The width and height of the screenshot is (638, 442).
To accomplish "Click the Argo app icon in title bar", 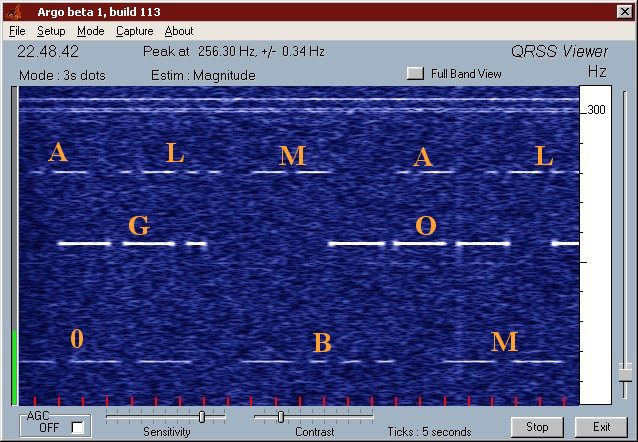I will (x=15, y=12).
